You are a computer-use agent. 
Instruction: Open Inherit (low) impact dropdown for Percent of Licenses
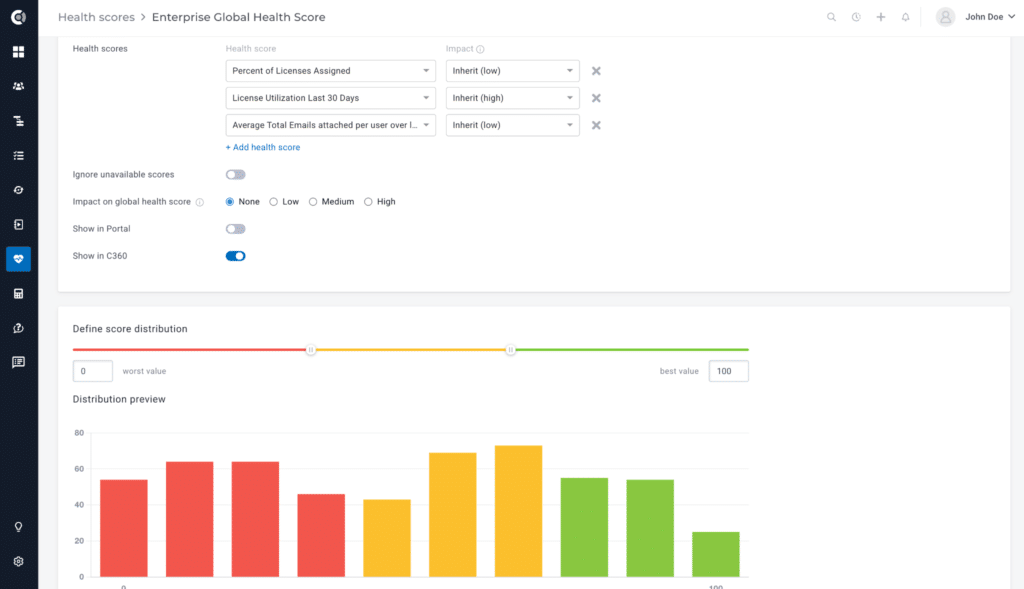coord(513,71)
